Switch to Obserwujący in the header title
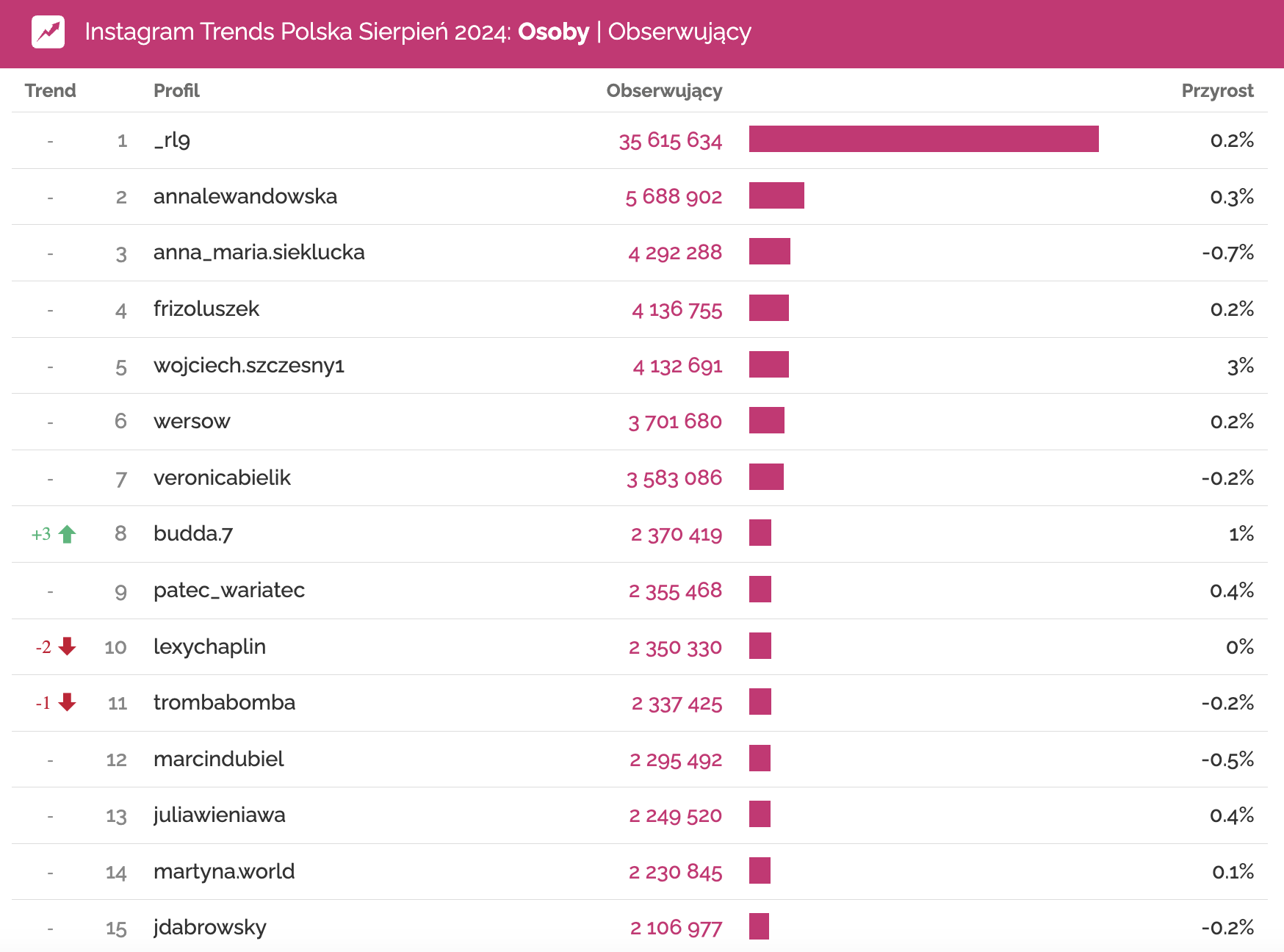Viewport: 1284px width, 952px height. point(679,32)
